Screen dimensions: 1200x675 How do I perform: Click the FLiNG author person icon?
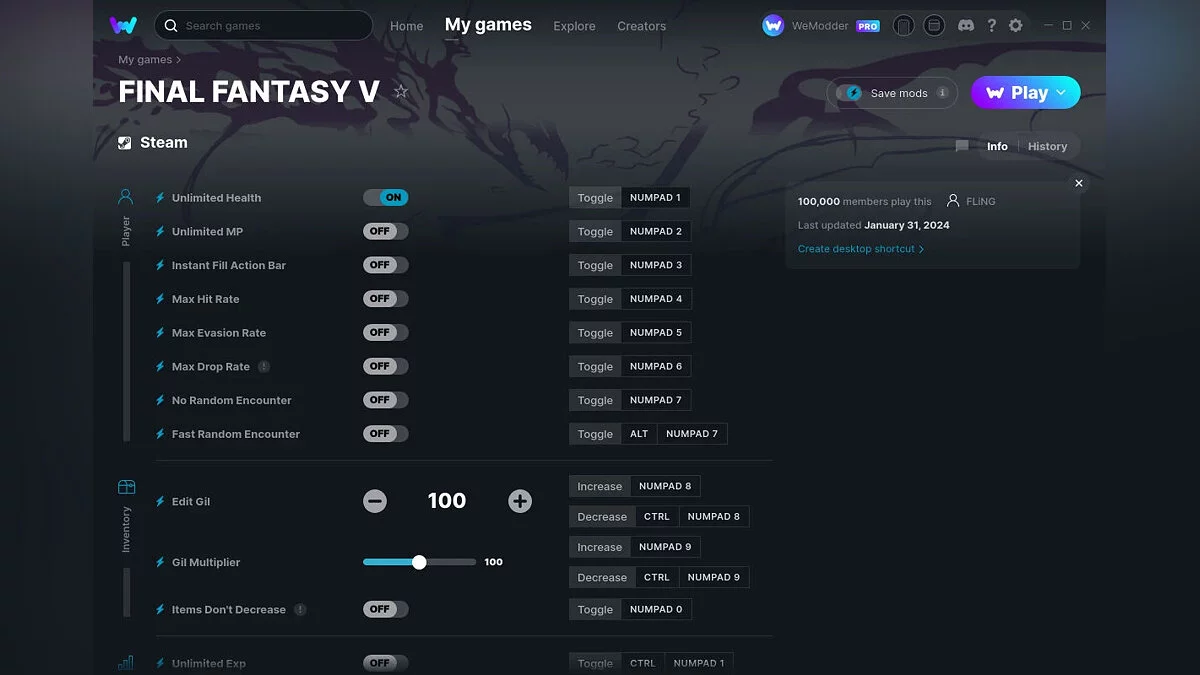953,201
